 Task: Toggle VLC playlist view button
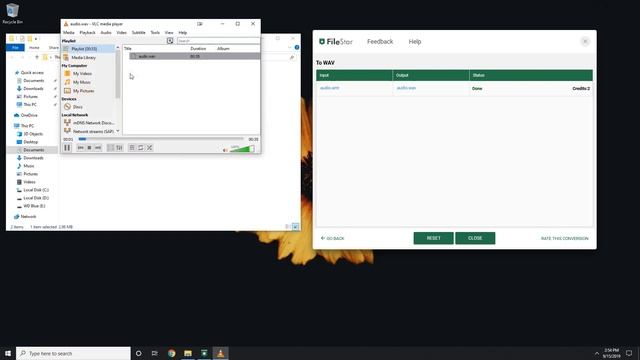[132, 148]
